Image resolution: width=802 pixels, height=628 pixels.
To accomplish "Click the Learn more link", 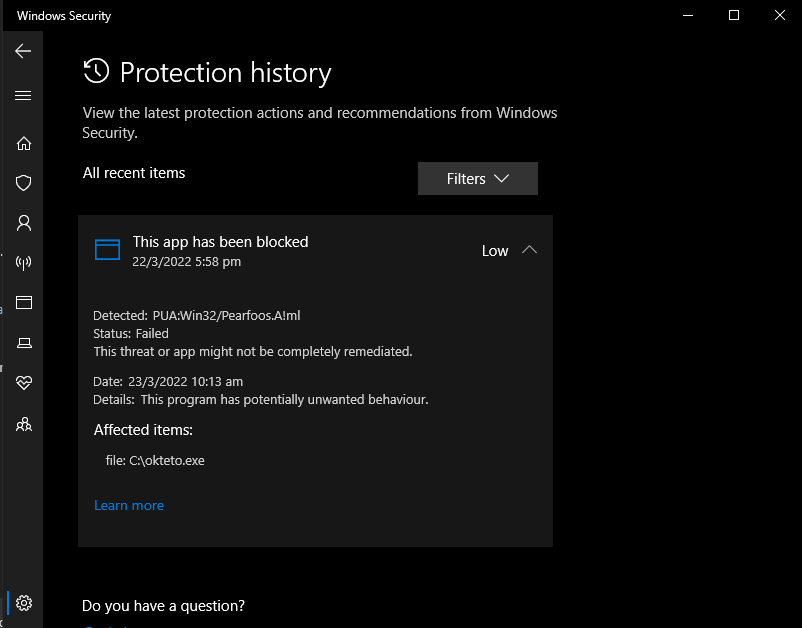I will [x=129, y=506].
